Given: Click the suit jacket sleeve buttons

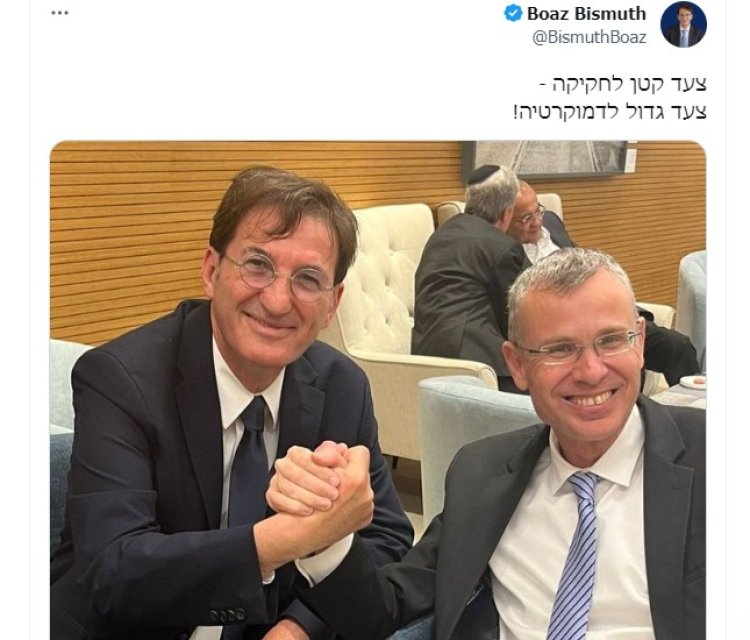Looking at the screenshot, I should 228,615.
